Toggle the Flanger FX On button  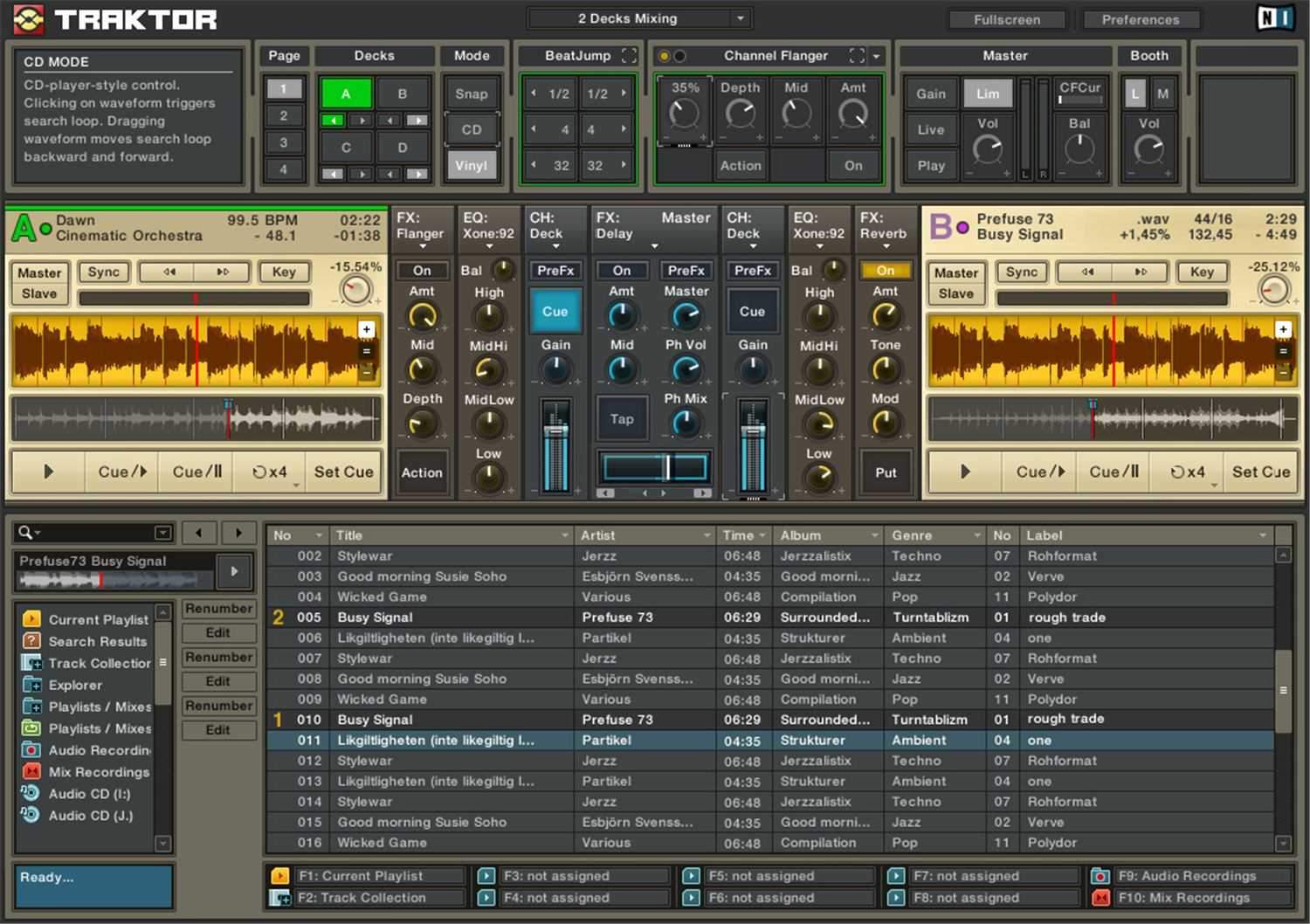(x=422, y=271)
